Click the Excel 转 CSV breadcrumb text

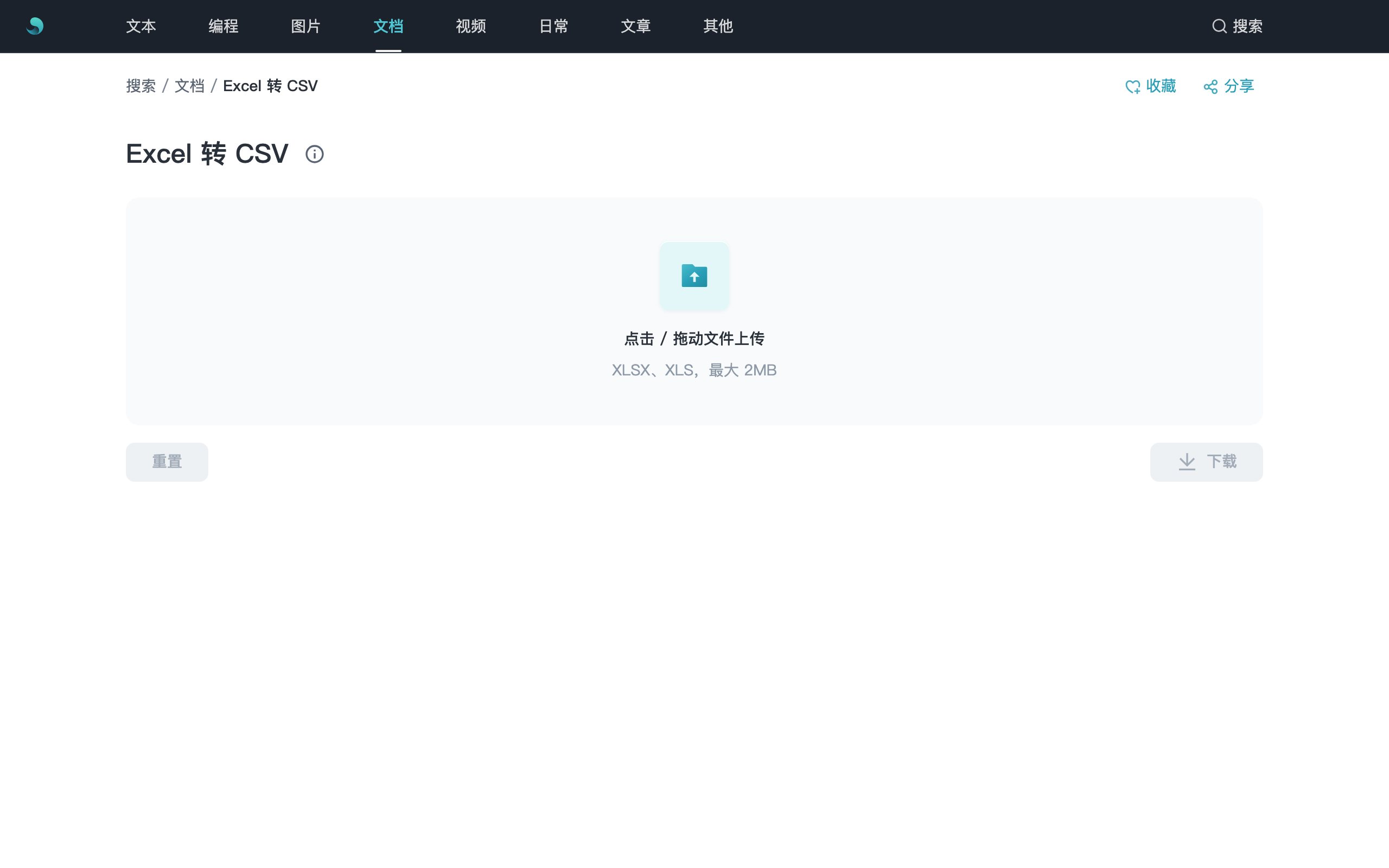click(x=270, y=86)
